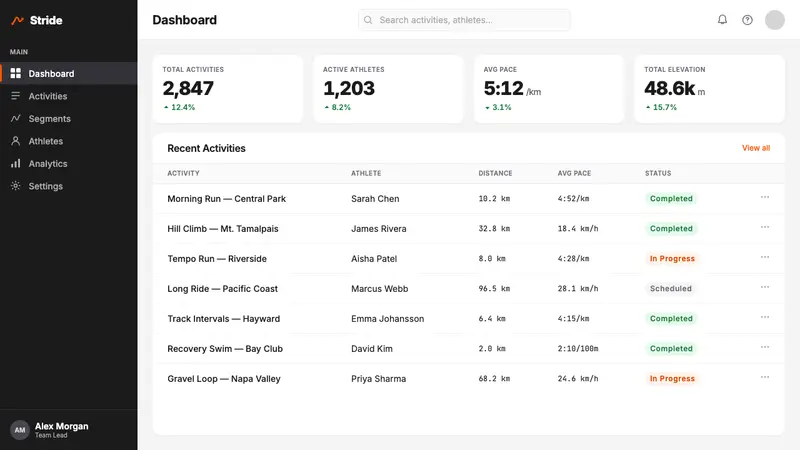Open Athletes in the sidebar
800x450 pixels.
tap(68, 141)
